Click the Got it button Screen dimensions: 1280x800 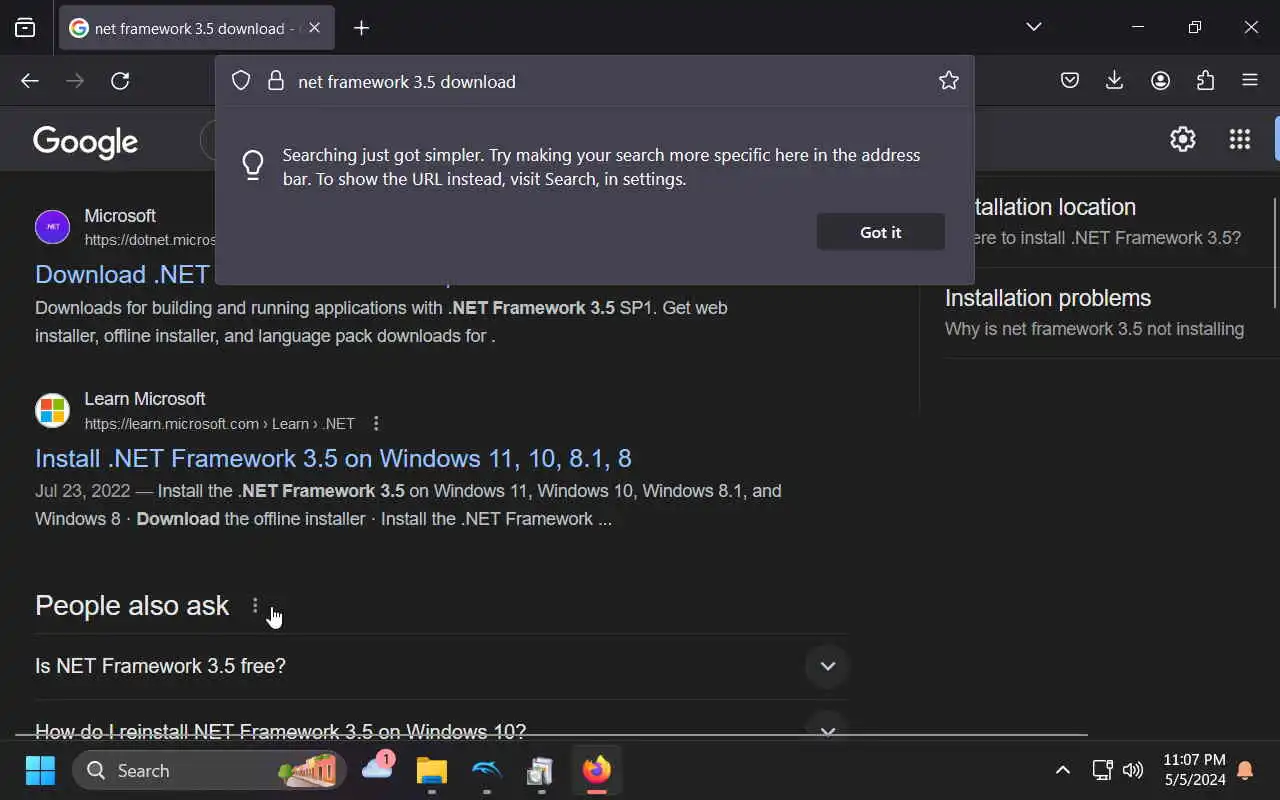pos(881,232)
